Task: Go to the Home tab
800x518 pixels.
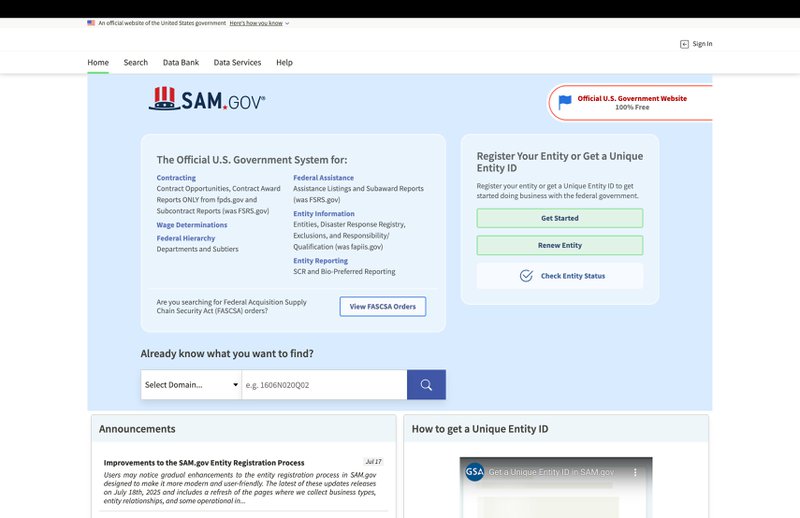Action: pyautogui.click(x=98, y=62)
